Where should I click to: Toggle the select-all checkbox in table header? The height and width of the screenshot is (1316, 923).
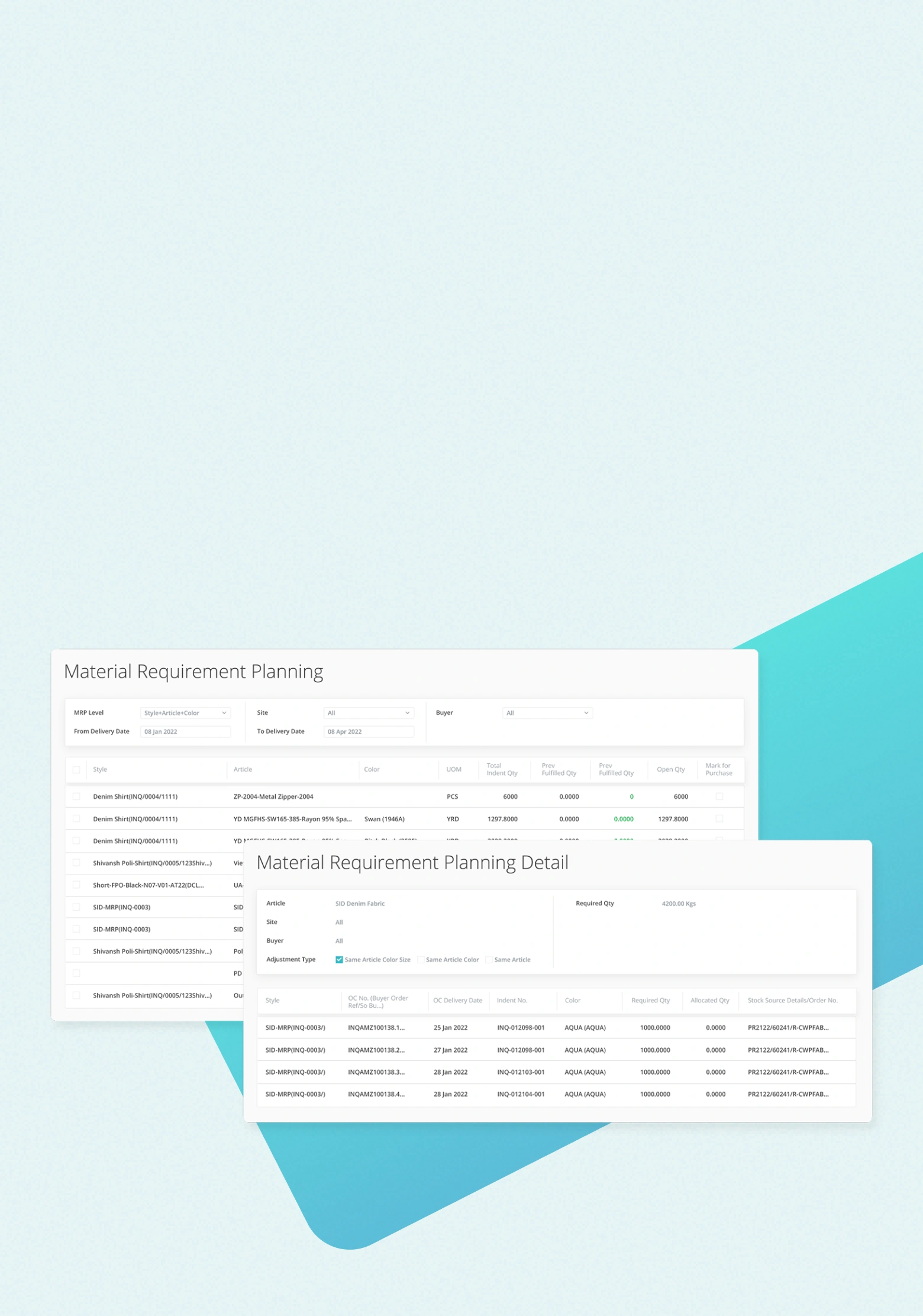tap(76, 770)
